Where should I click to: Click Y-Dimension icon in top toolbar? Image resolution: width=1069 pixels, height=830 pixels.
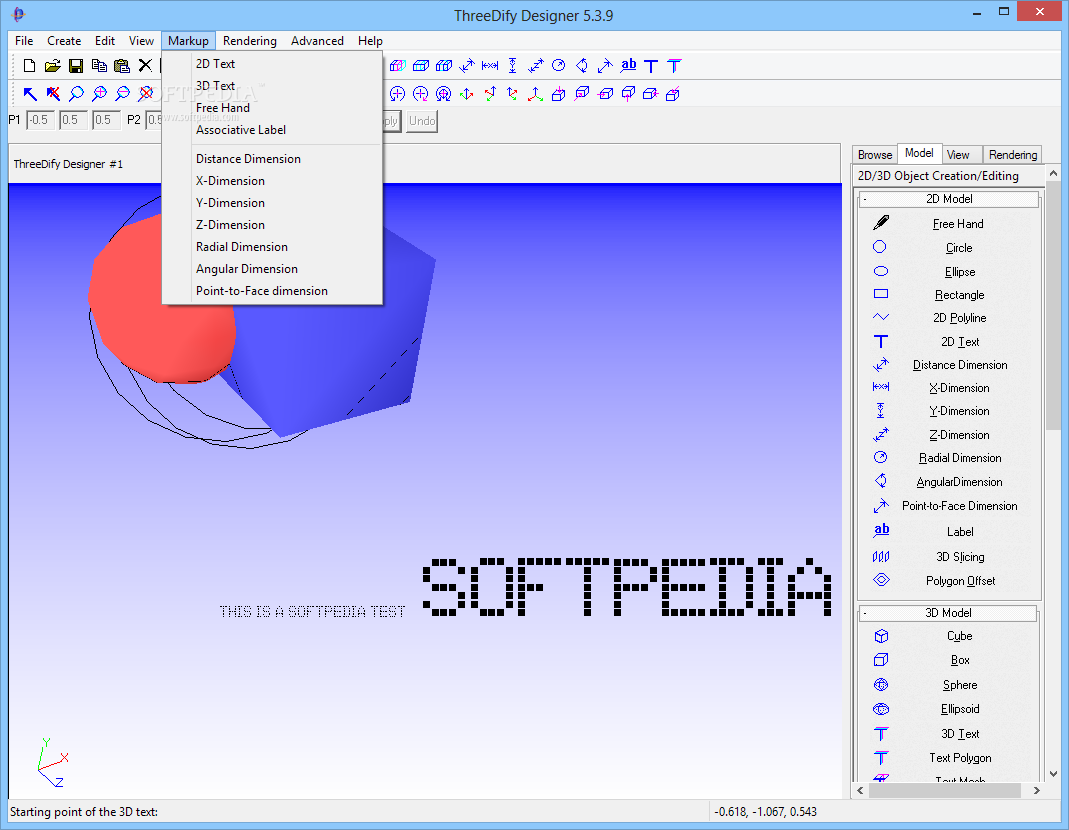[513, 65]
